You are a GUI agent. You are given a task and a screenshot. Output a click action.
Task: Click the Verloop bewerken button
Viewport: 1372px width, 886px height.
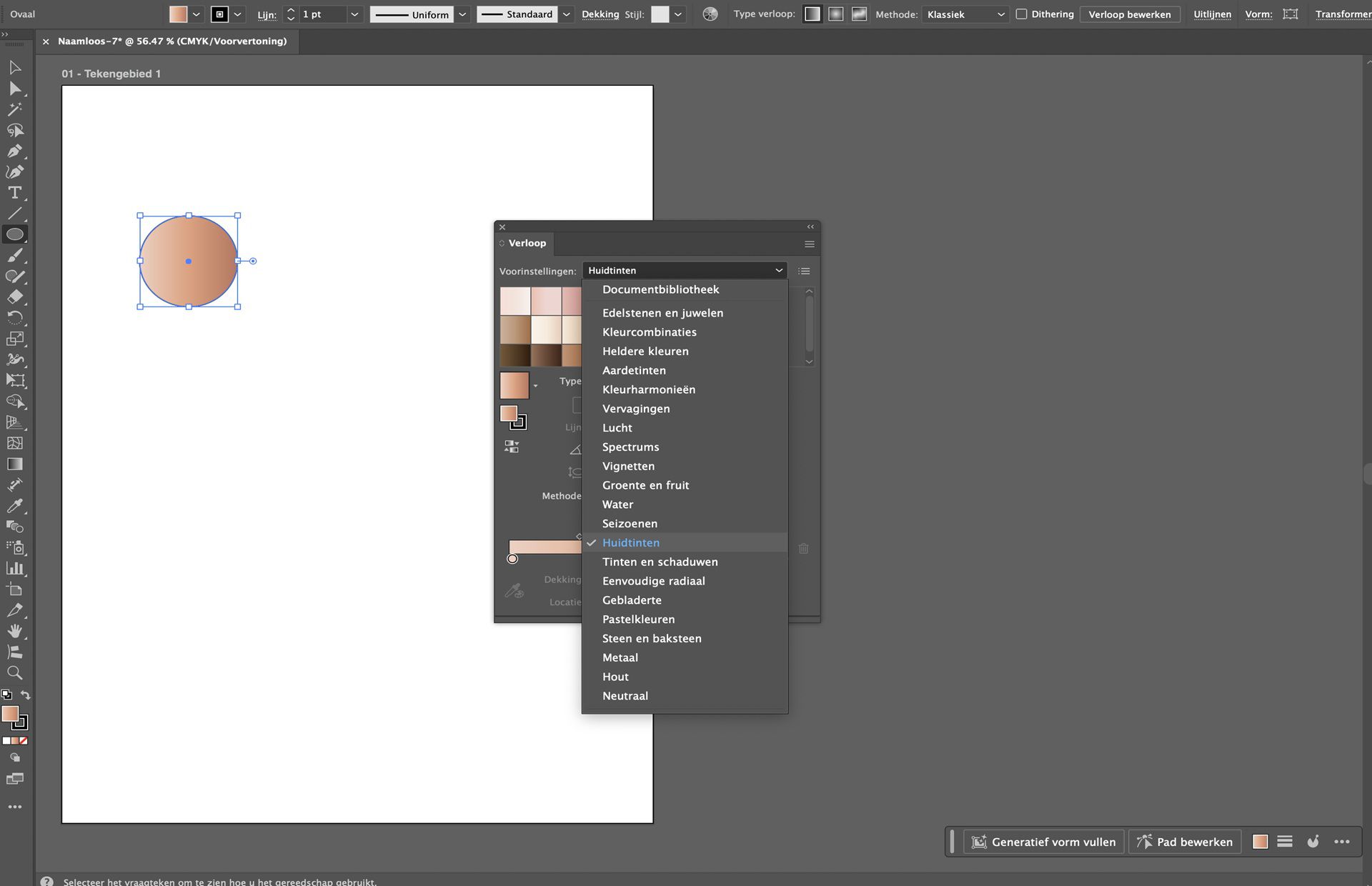(1129, 14)
